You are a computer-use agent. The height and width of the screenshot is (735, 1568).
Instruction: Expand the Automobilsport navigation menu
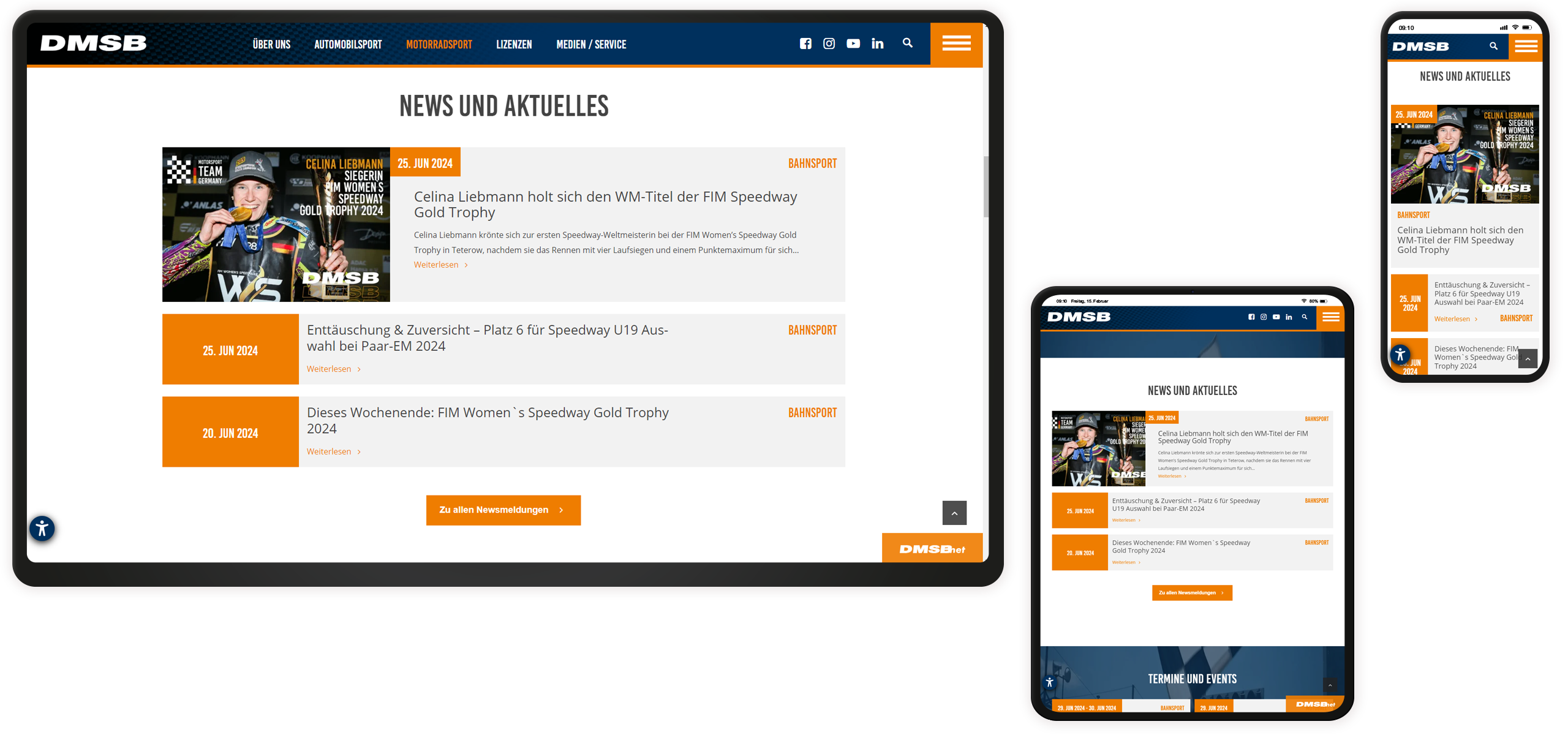(x=348, y=44)
